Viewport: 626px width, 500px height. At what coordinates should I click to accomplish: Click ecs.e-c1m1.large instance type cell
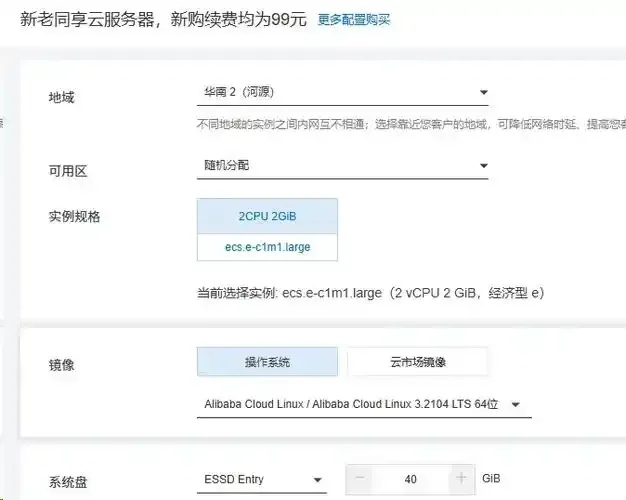(267, 247)
